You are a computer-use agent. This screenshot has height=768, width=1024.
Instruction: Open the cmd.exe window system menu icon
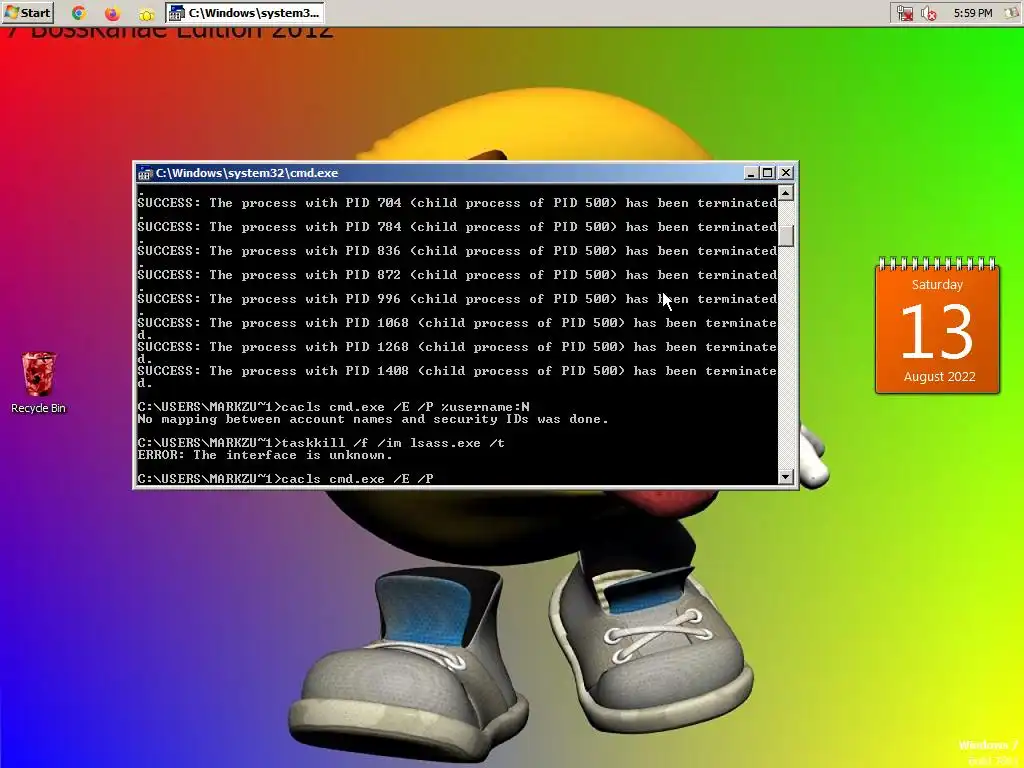pyautogui.click(x=145, y=173)
